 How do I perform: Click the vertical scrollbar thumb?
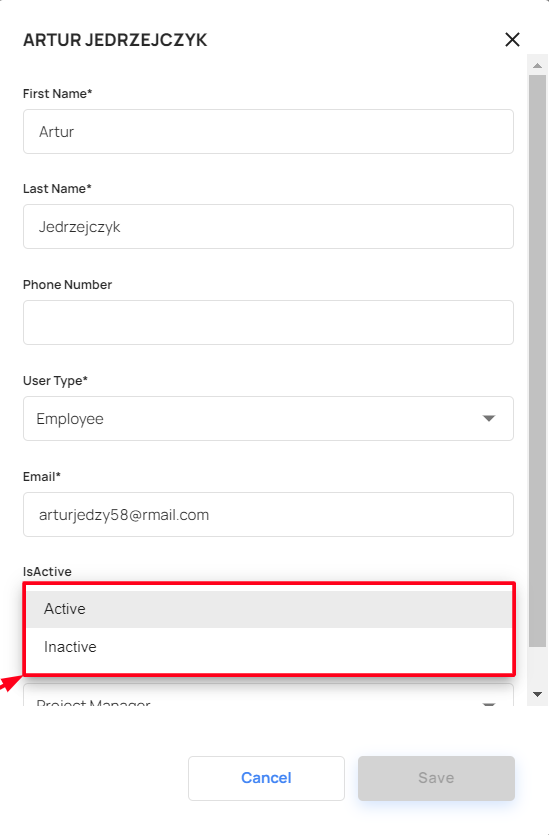(537, 361)
